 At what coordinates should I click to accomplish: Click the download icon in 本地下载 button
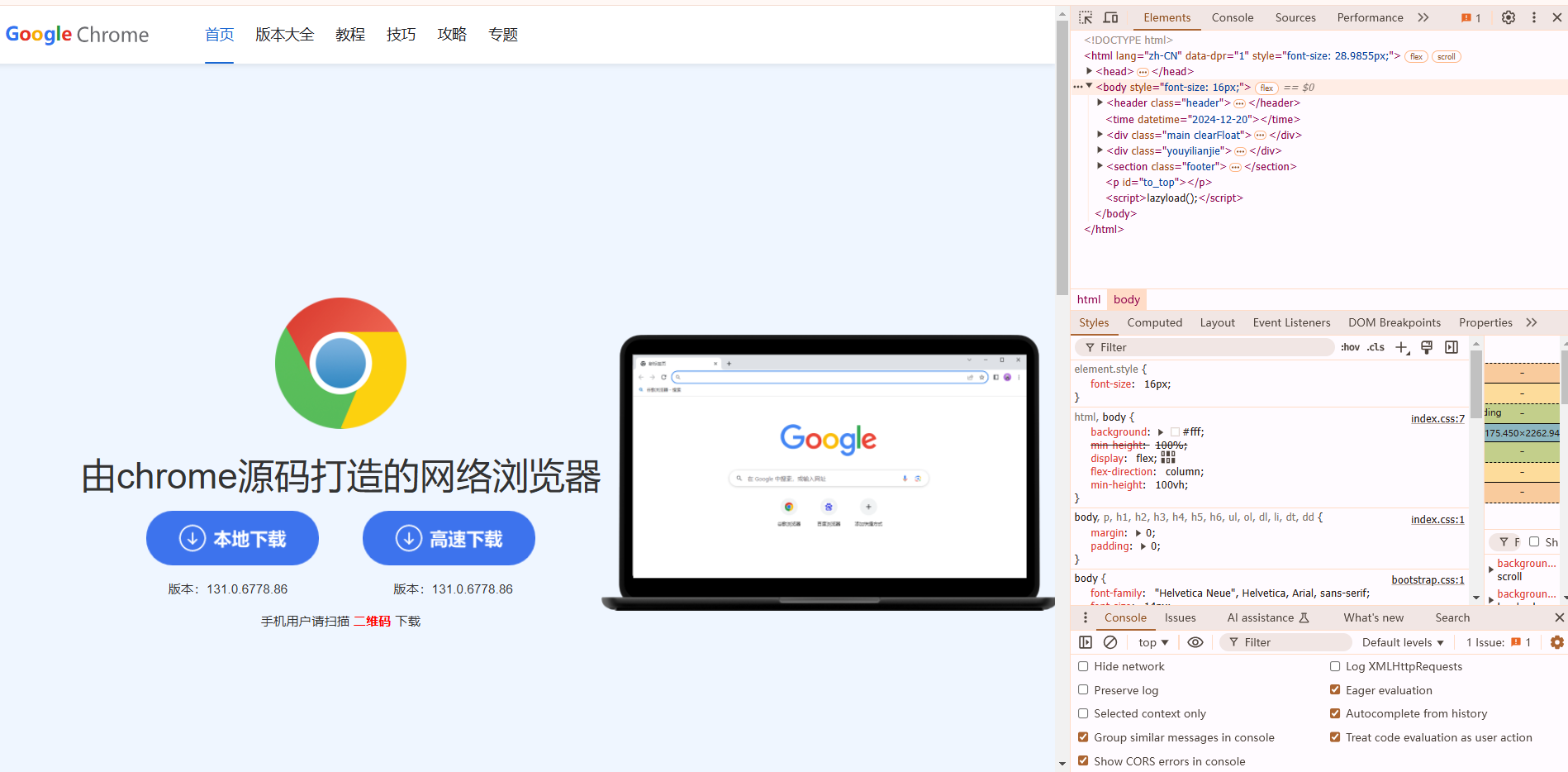(192, 538)
